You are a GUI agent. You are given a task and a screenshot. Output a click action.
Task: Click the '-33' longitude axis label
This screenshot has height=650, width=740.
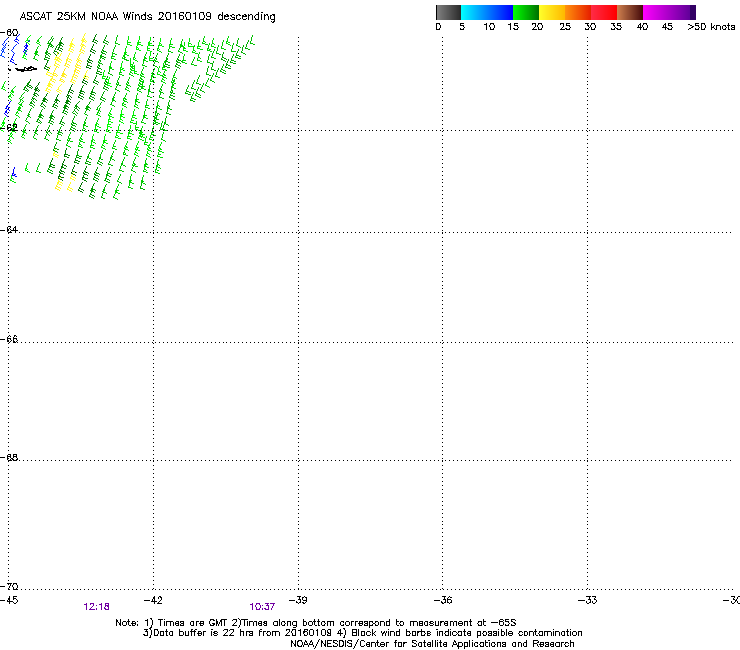point(588,600)
